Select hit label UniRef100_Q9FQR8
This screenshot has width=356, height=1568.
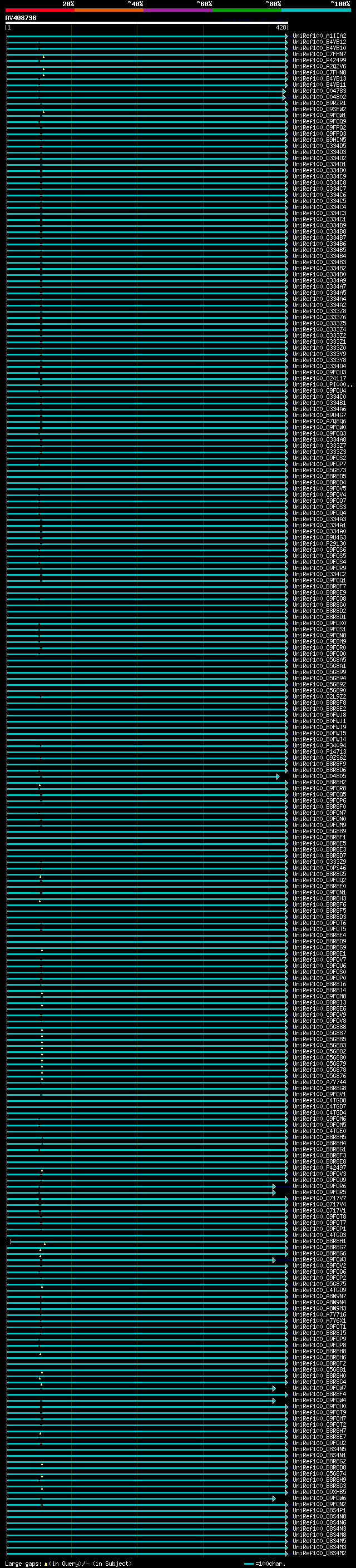point(319,788)
